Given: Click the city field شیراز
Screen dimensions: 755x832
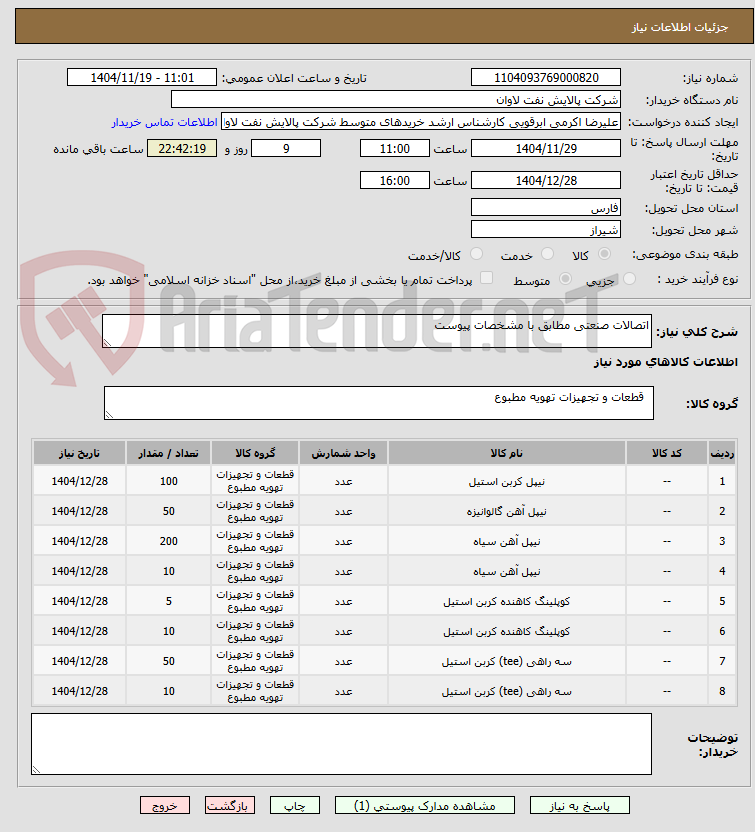Looking at the screenshot, I should click(x=545, y=230).
